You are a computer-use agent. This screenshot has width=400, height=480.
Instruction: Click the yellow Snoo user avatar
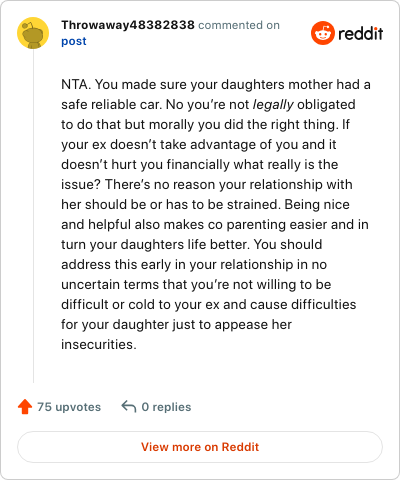33,33
